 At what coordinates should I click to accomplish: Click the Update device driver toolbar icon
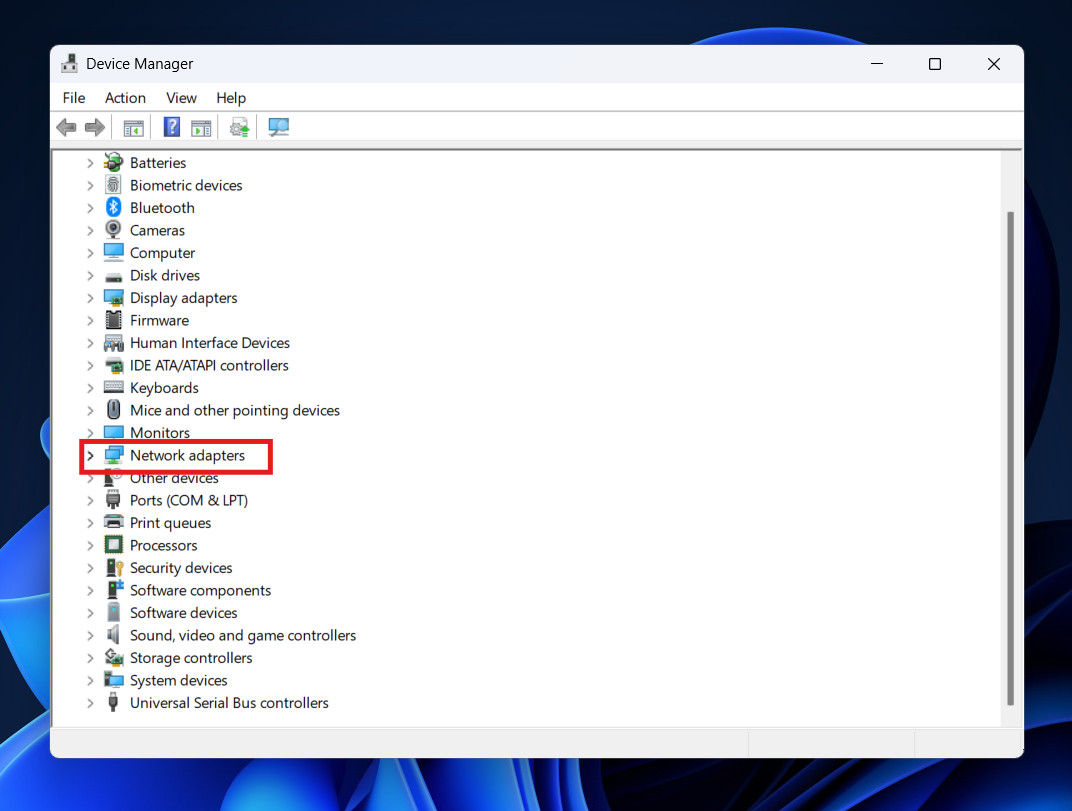tap(239, 127)
